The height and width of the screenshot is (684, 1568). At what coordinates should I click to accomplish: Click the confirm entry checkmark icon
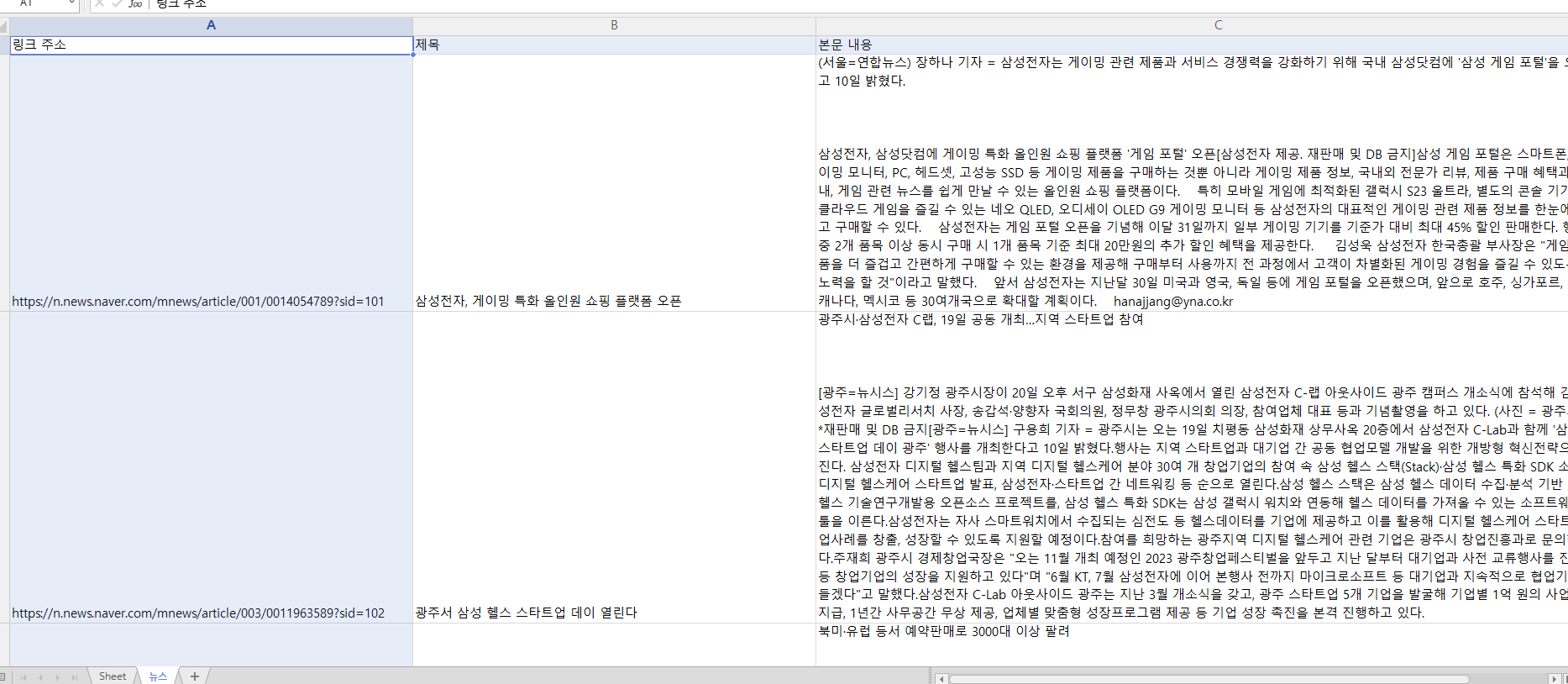click(117, 3)
